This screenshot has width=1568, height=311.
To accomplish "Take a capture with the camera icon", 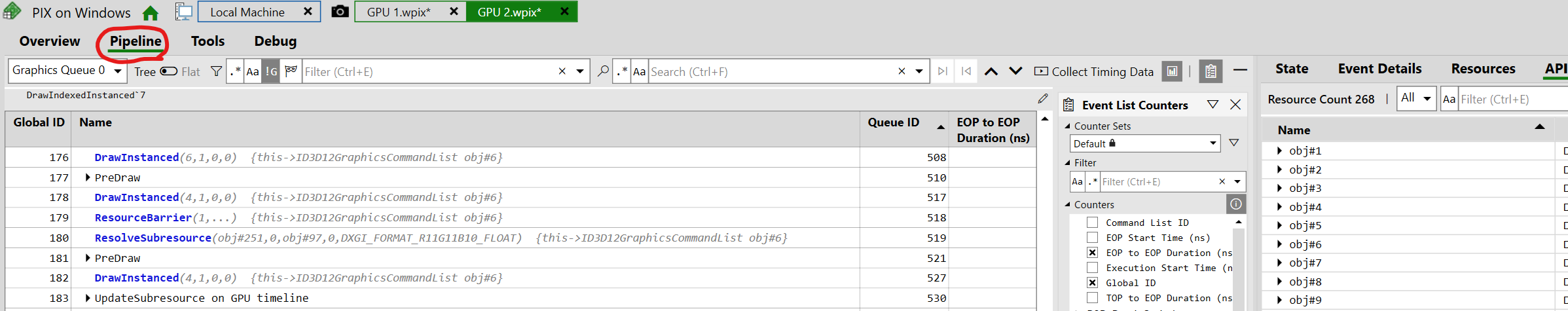I will pyautogui.click(x=340, y=12).
